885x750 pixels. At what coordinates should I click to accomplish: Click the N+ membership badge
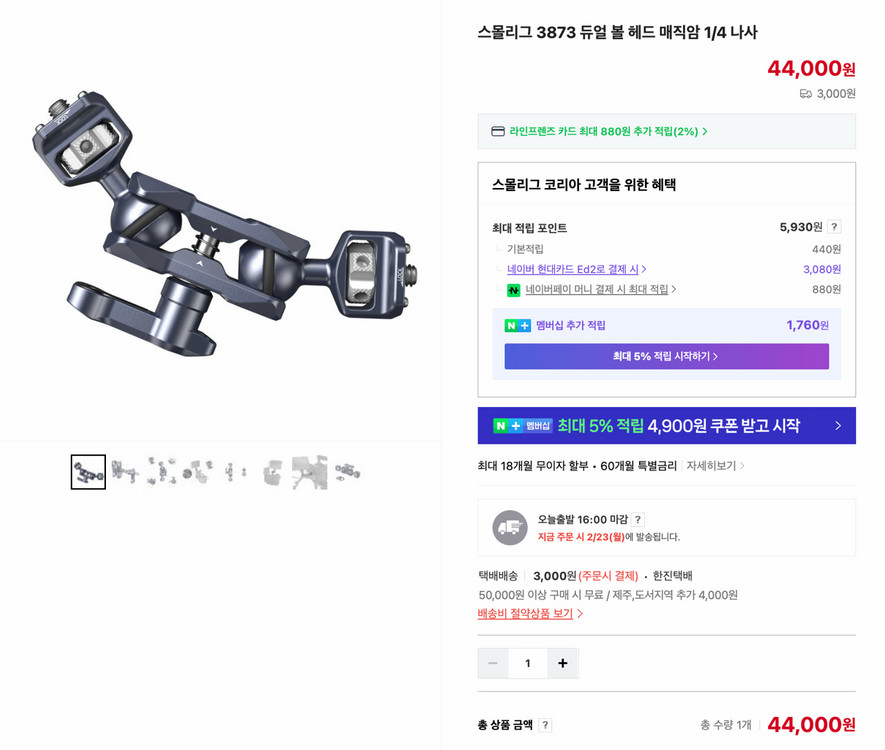point(519,326)
